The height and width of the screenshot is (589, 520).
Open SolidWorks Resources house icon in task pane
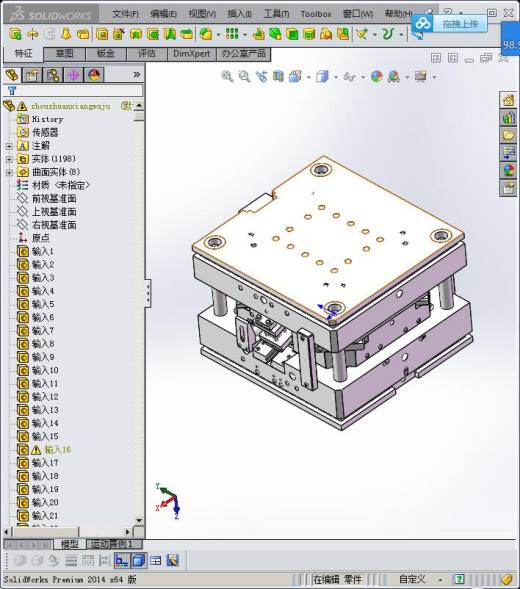click(508, 100)
